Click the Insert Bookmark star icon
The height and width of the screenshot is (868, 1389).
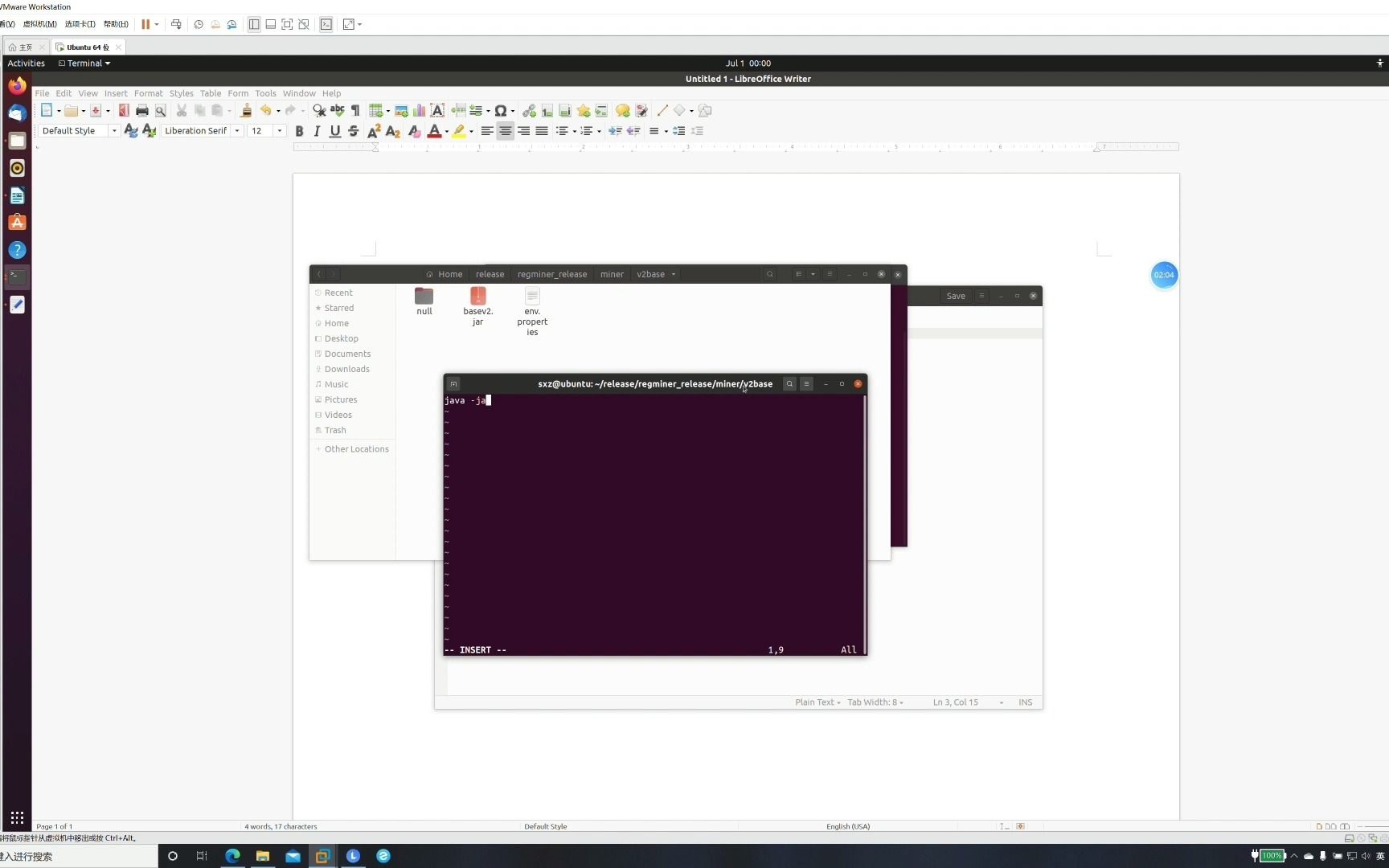click(x=584, y=111)
